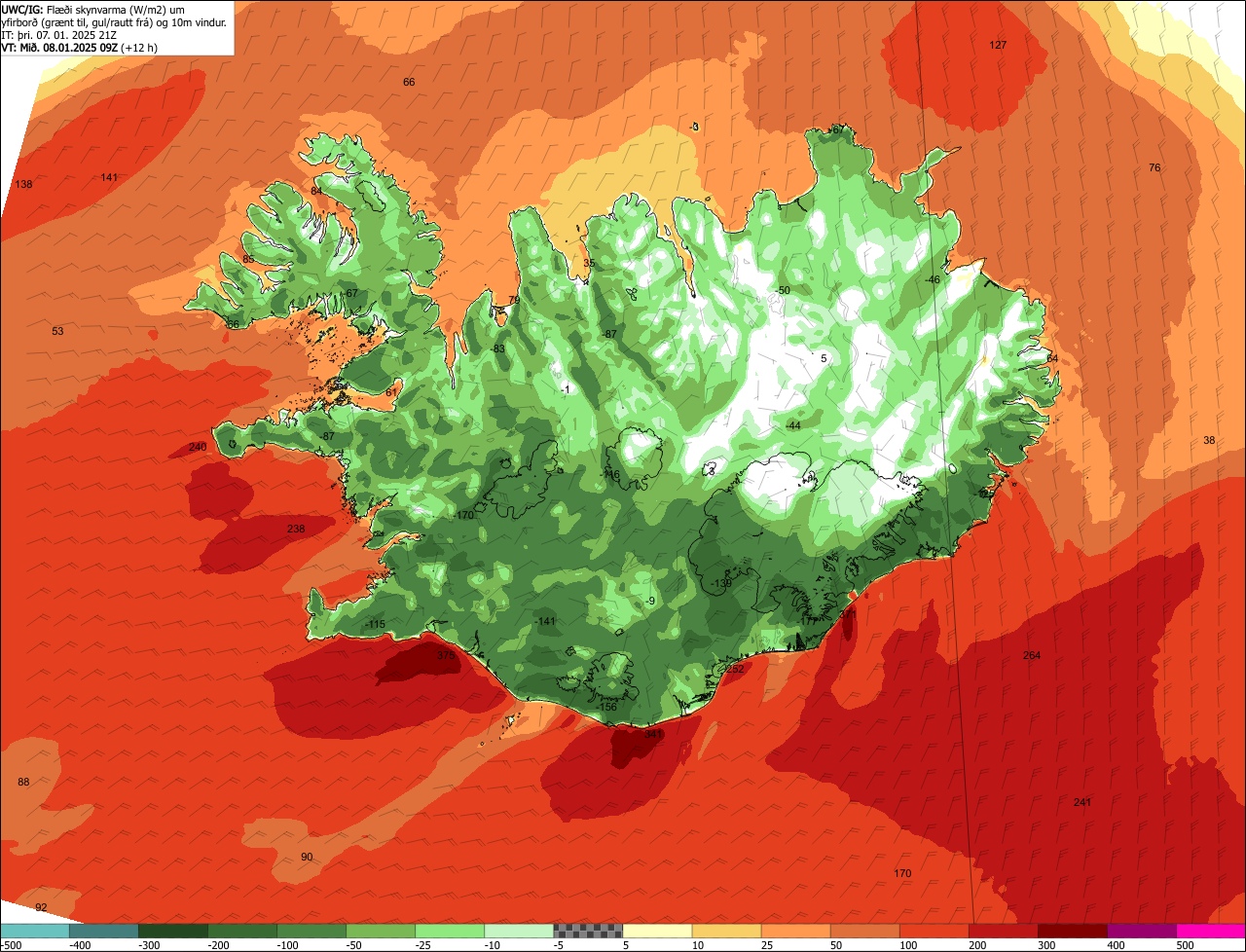Select the palest green -10 to -5 swatch
The width and height of the screenshot is (1246, 952).
(x=519, y=931)
